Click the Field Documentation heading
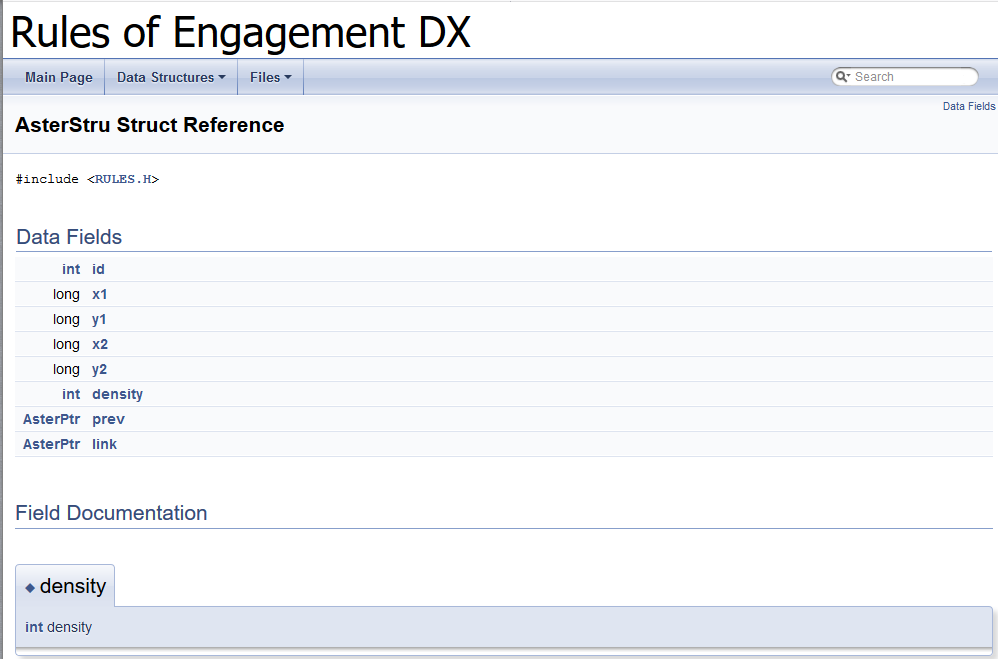 pos(111,513)
